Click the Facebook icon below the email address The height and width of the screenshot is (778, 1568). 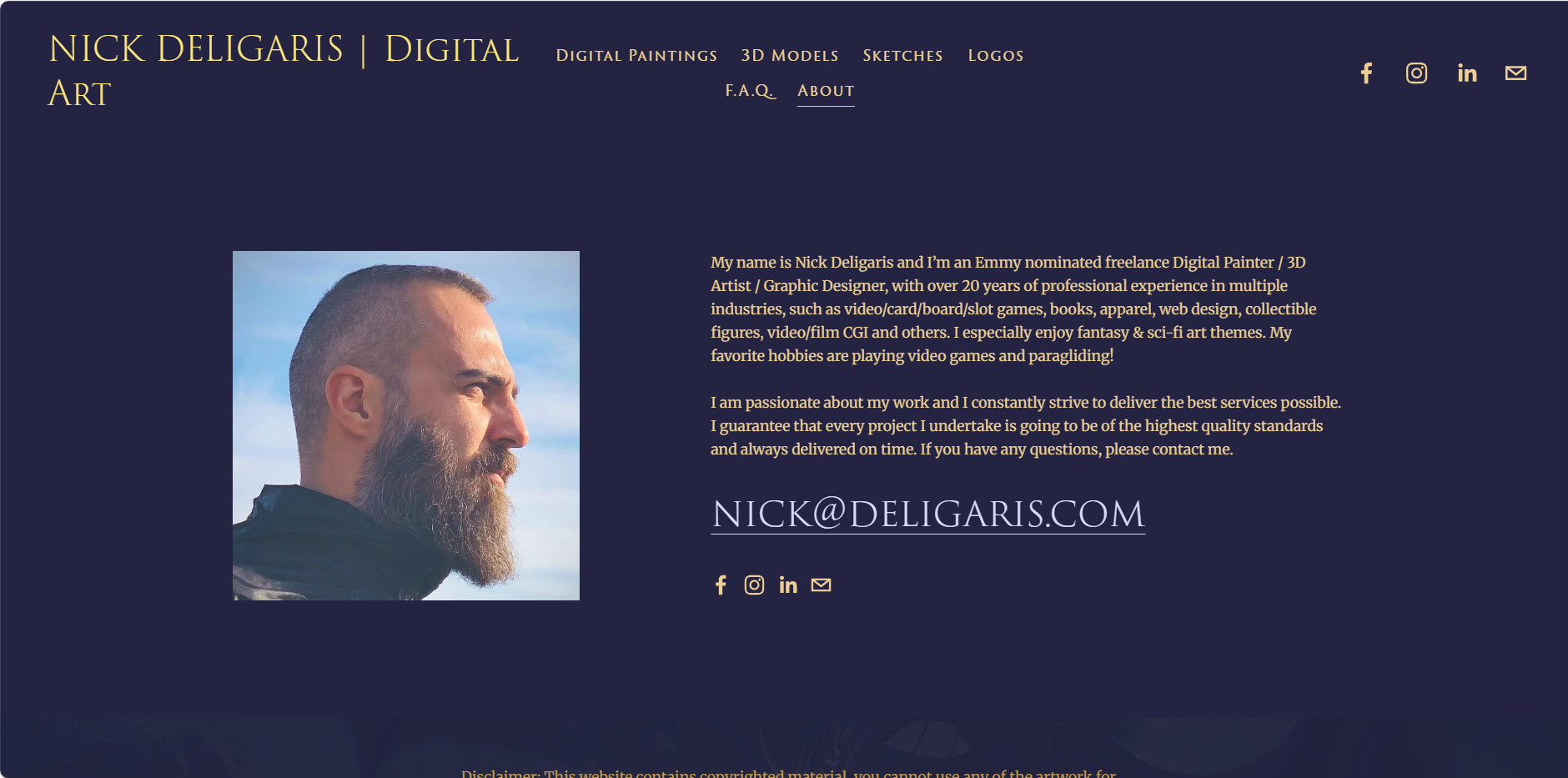(x=721, y=585)
